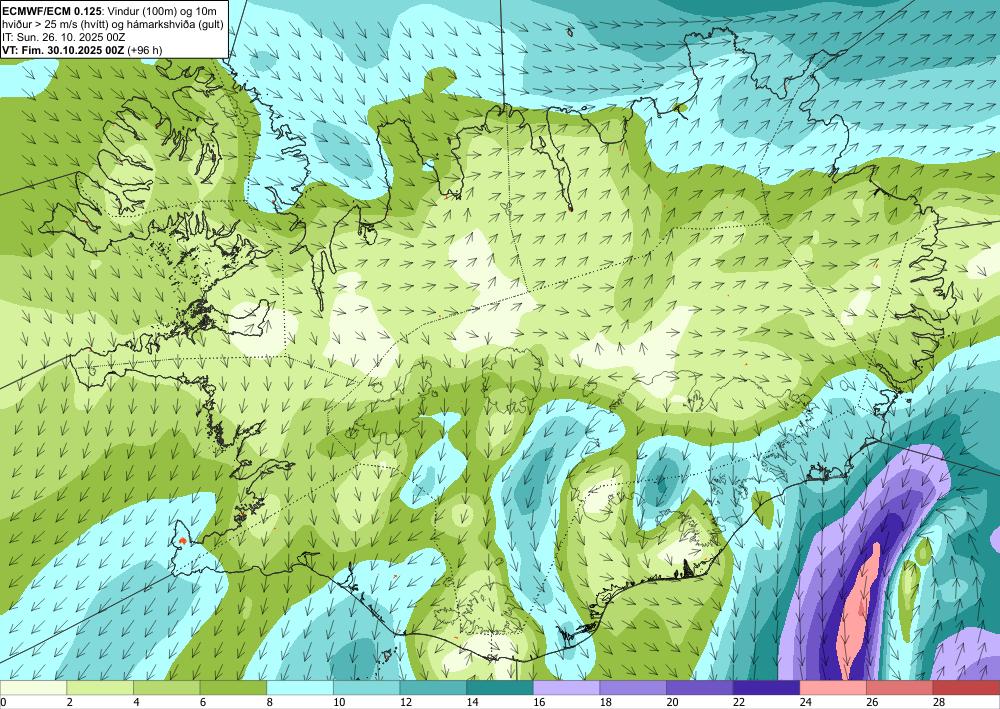Click the legend scale label "0"
This screenshot has width=1000, height=709.
coord(3,703)
